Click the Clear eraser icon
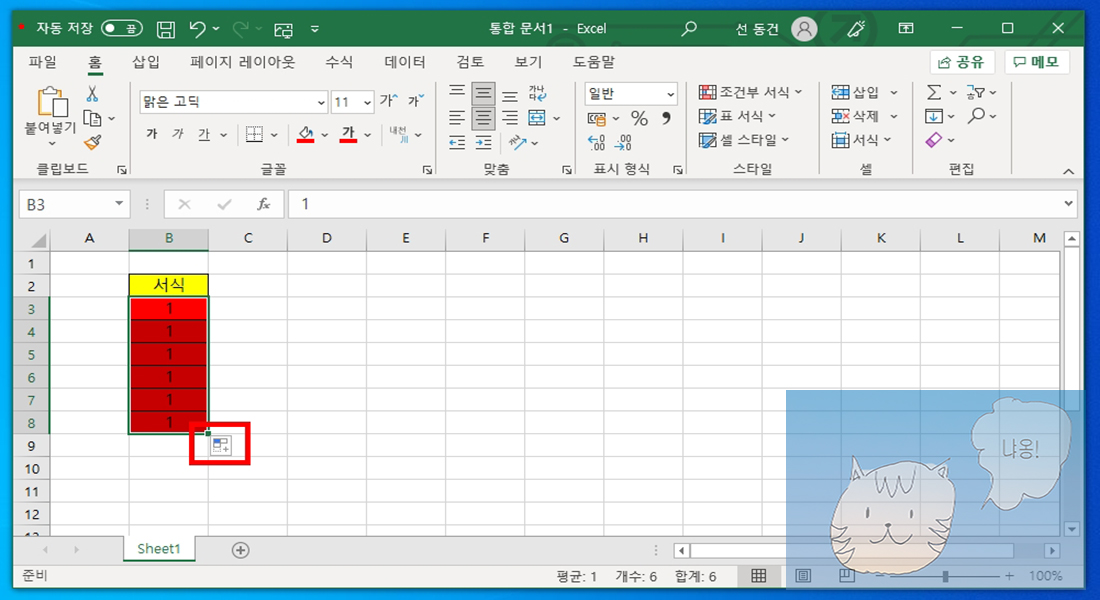Screen dimensions: 1100x600 [x=934, y=140]
